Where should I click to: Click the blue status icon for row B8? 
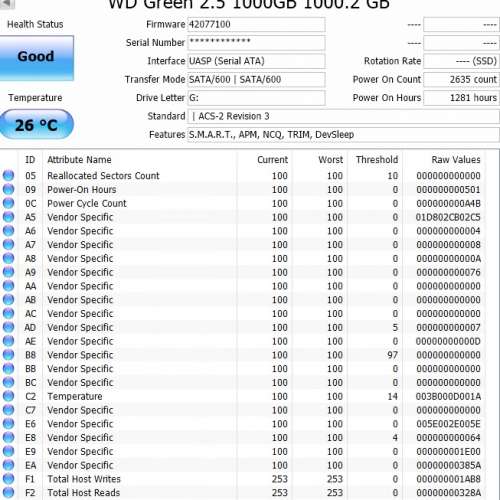[x=8, y=355]
